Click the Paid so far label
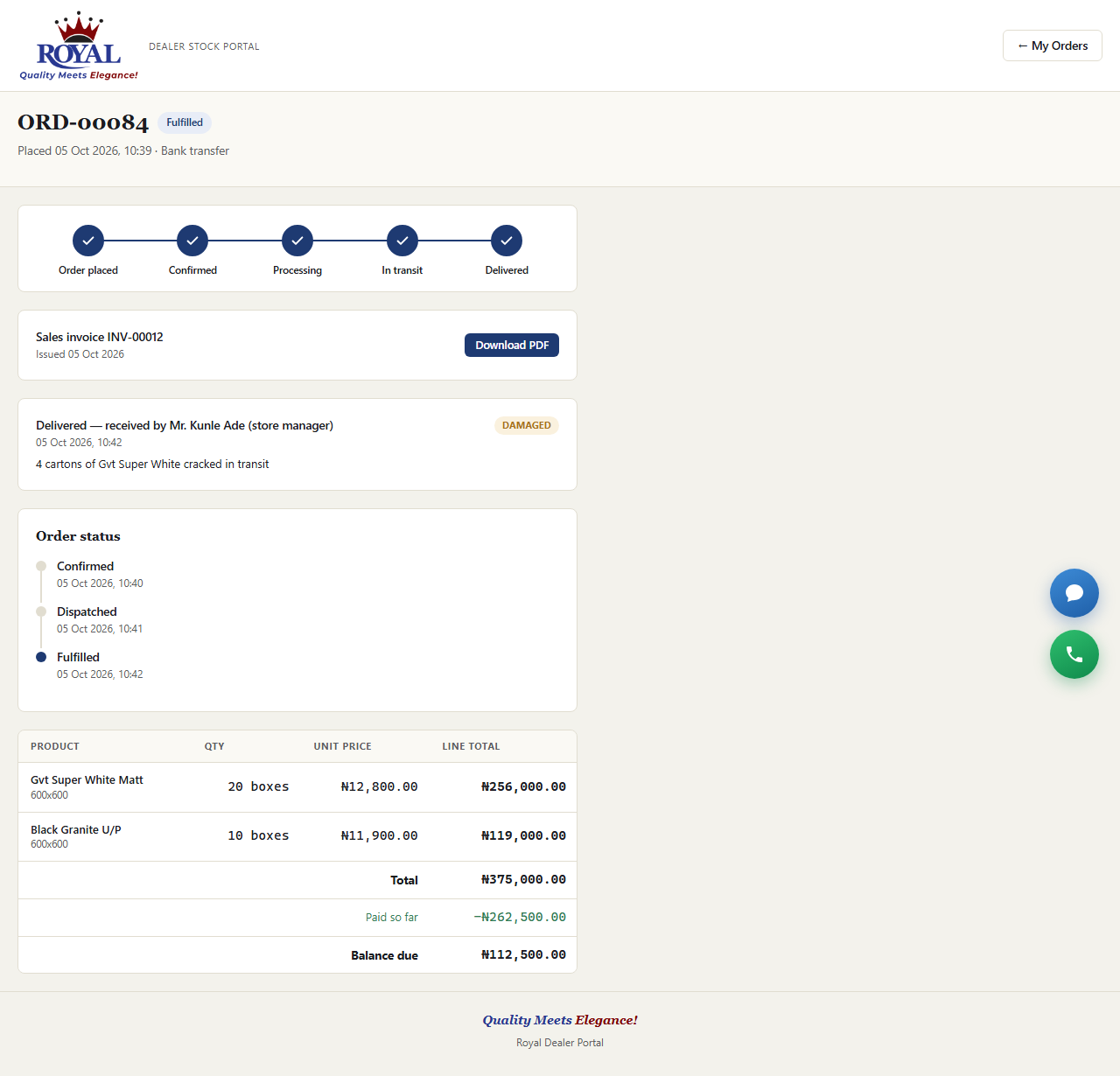Screen dimensions: 1120x1076 tap(391, 917)
